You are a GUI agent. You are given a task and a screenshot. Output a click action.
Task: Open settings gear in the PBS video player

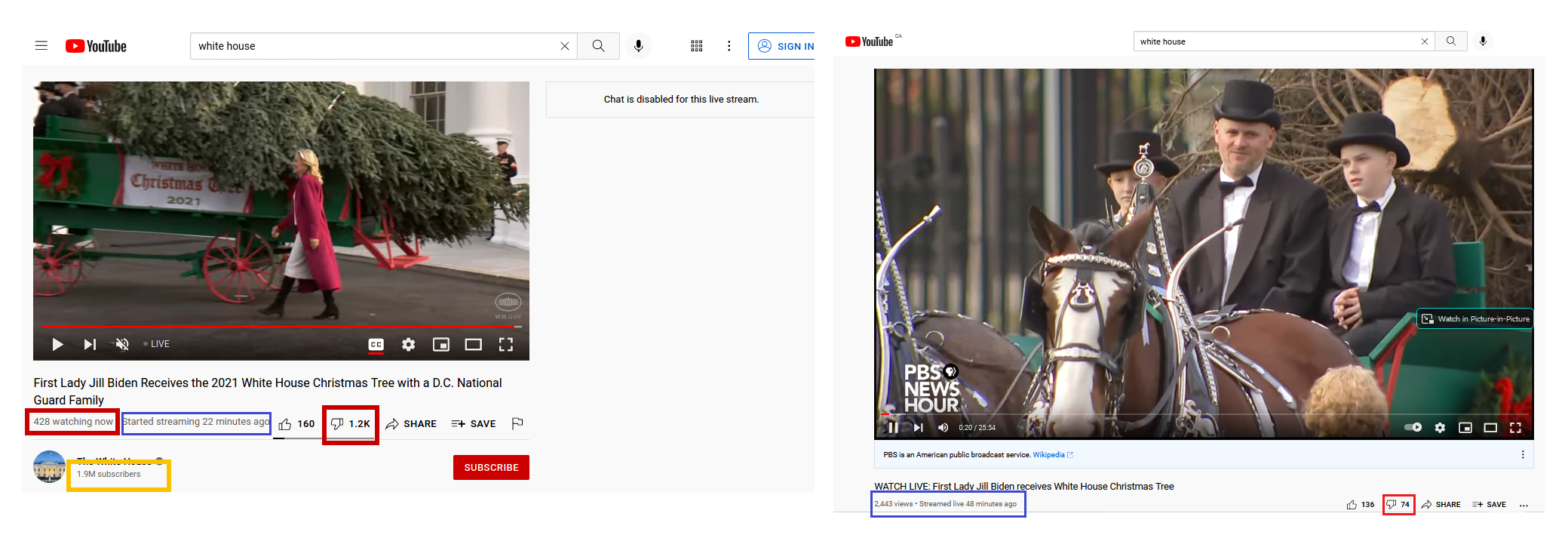[1440, 428]
